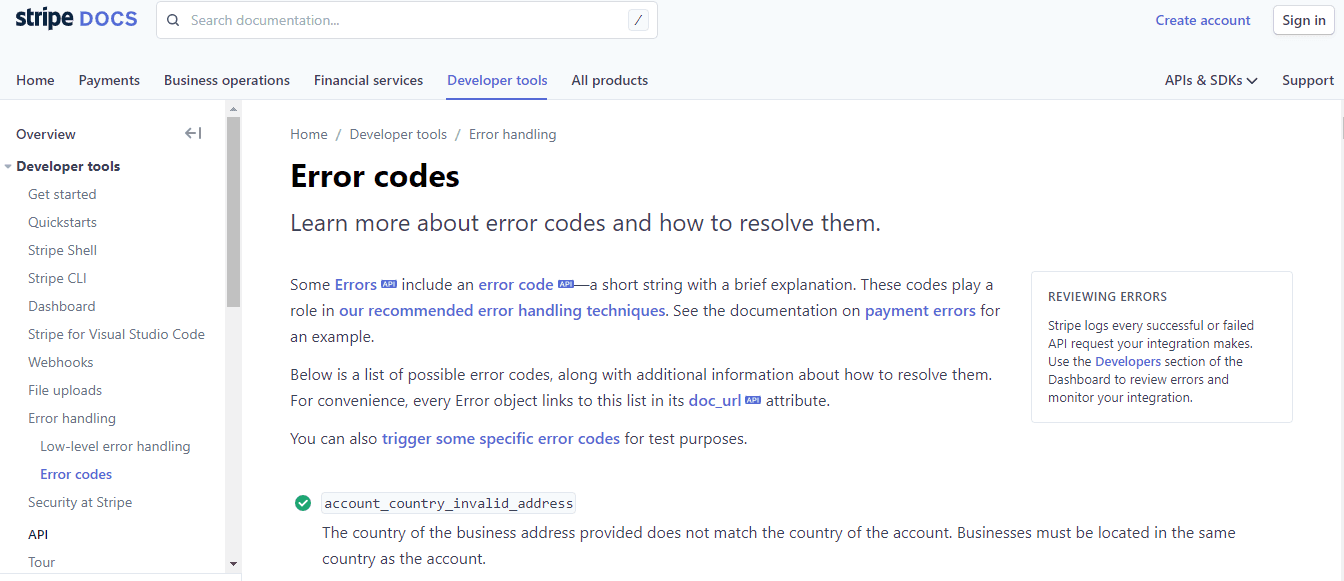
Task: Click the search magnifier icon
Action: [174, 20]
